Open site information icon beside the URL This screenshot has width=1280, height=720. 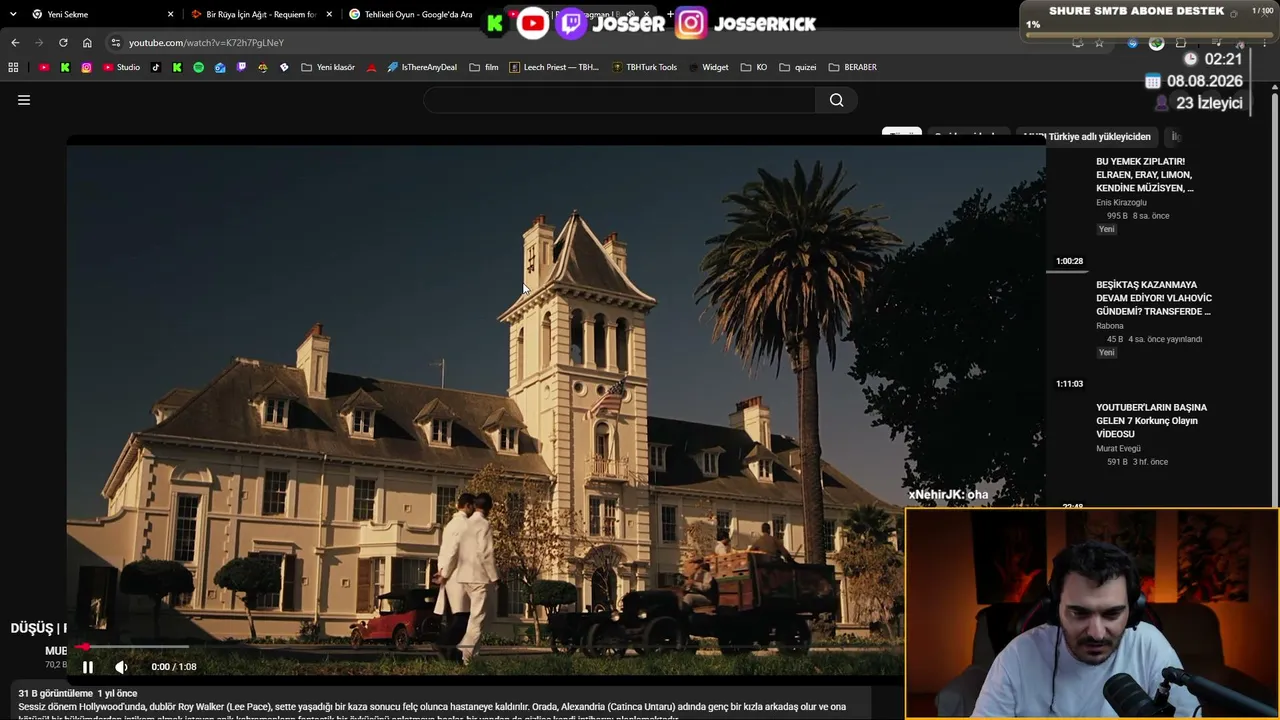pyautogui.click(x=116, y=43)
